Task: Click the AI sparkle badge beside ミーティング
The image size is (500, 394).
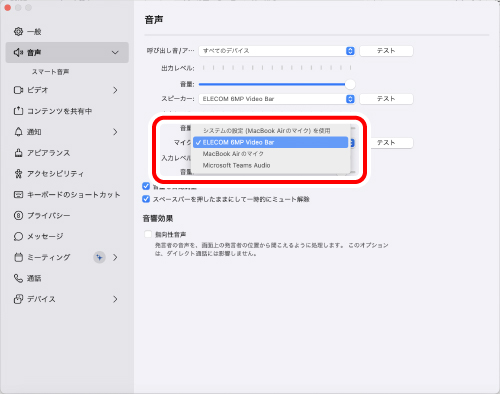Action: 99,257
